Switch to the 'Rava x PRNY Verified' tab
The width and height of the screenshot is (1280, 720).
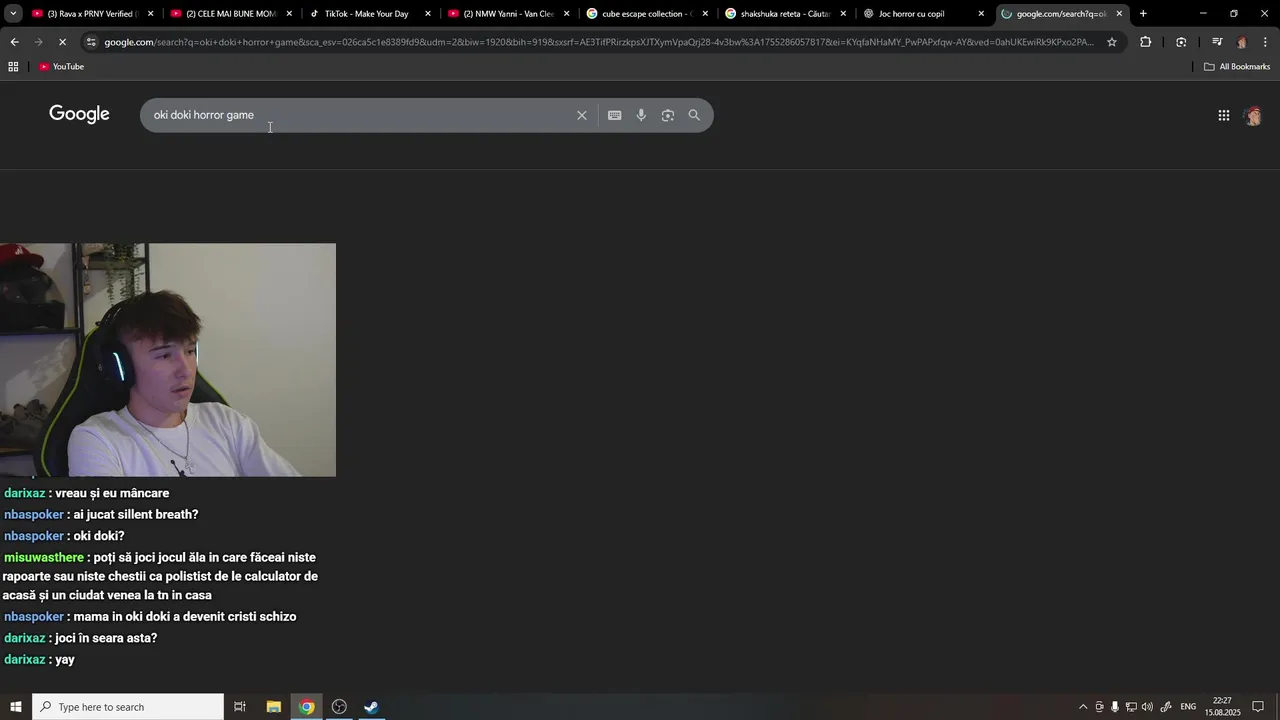click(90, 14)
